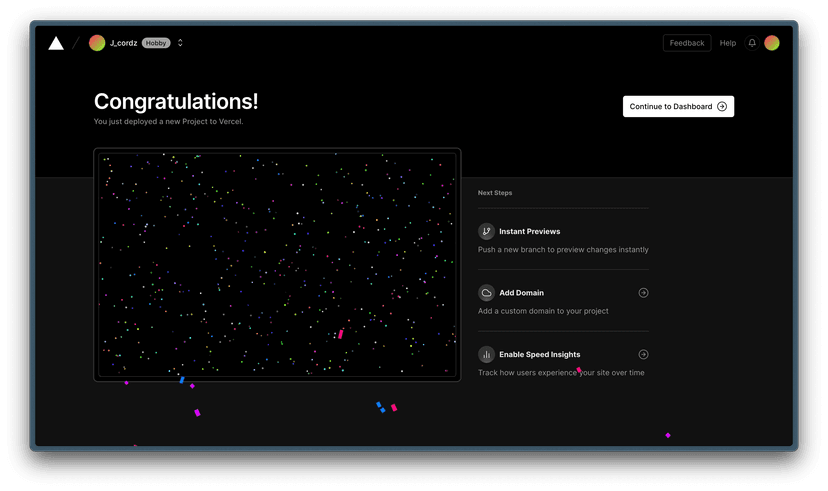Click the Speed Insights bar chart icon
Screen dimensions: 828x491
click(x=486, y=354)
